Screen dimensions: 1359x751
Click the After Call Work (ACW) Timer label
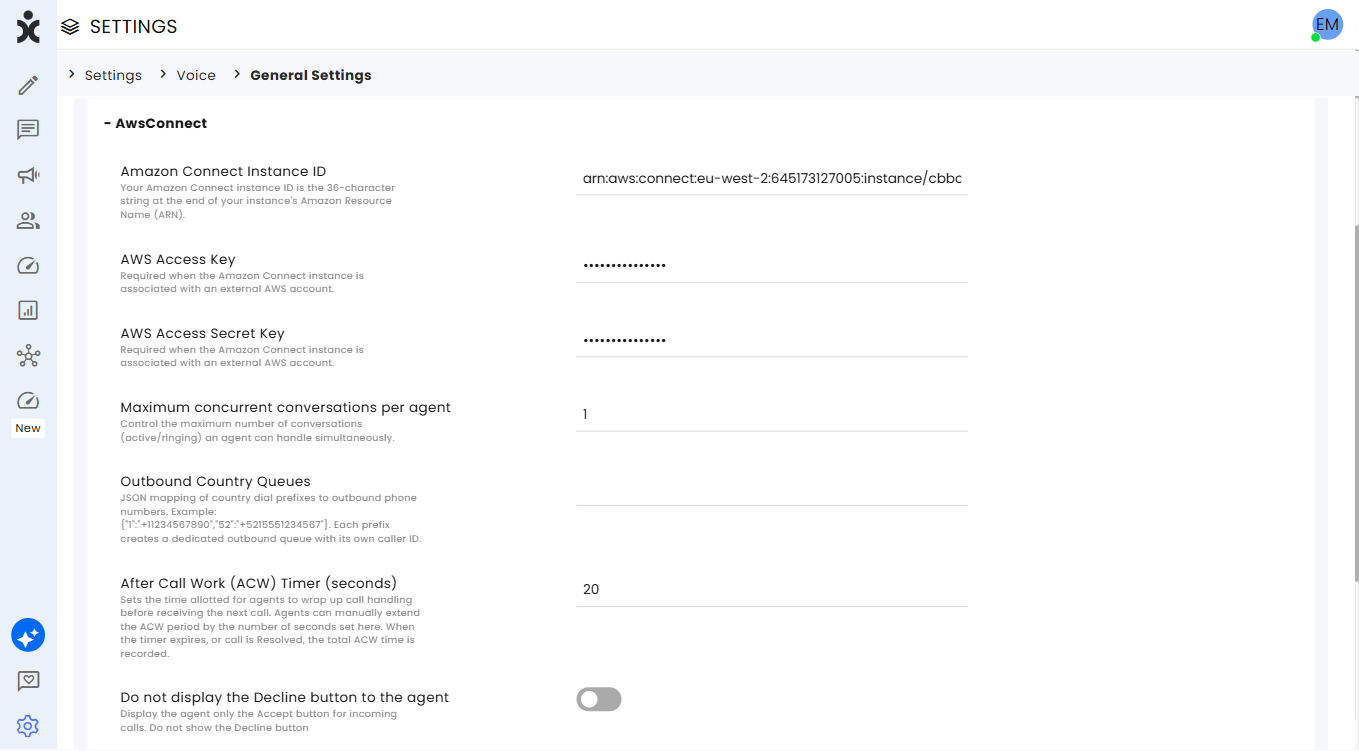click(x=259, y=583)
